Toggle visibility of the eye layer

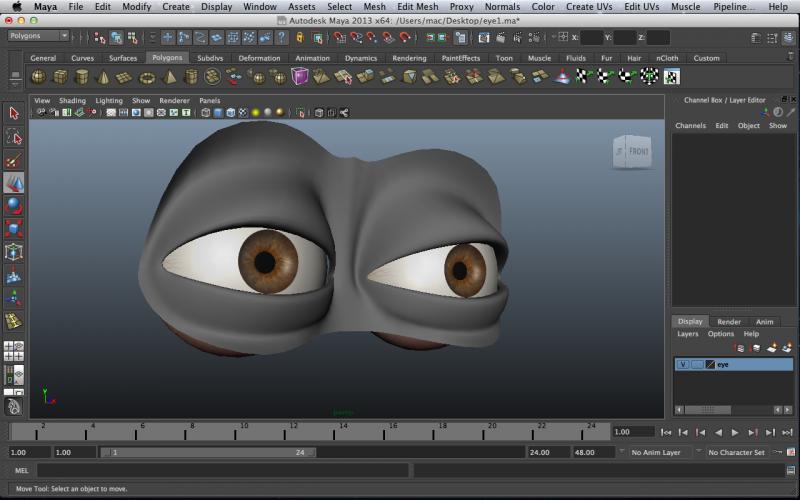click(x=683, y=365)
